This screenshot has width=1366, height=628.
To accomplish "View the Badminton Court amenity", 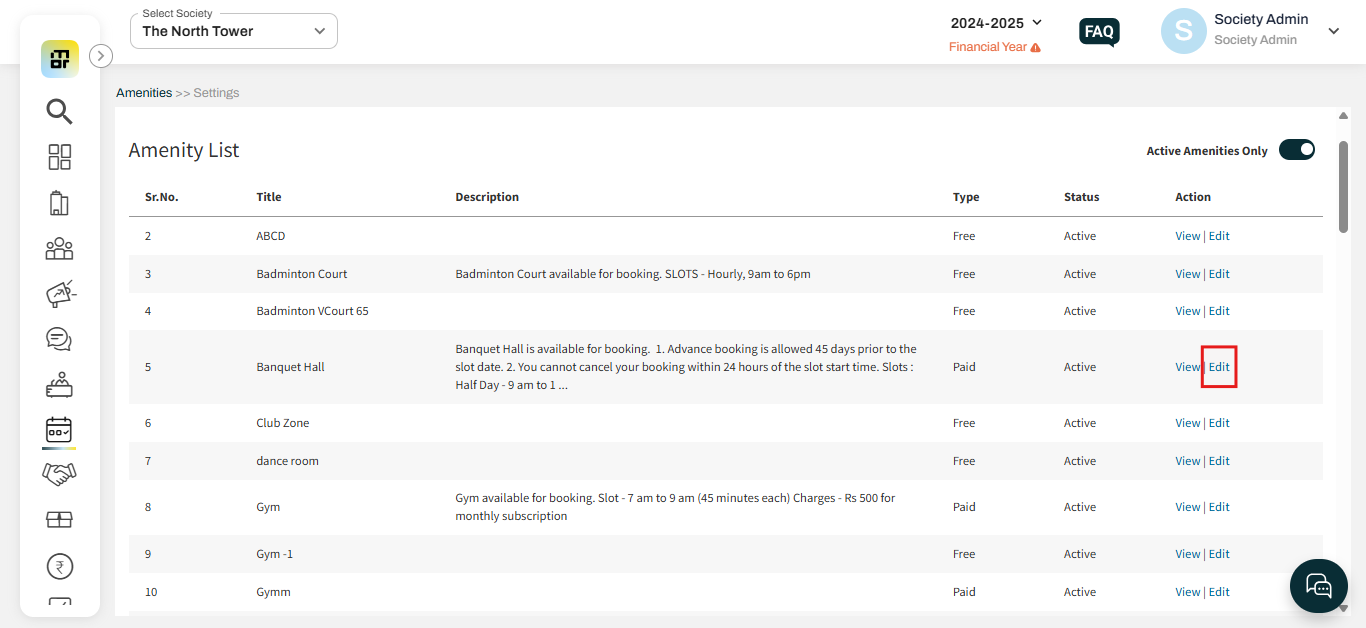I will point(1187,274).
